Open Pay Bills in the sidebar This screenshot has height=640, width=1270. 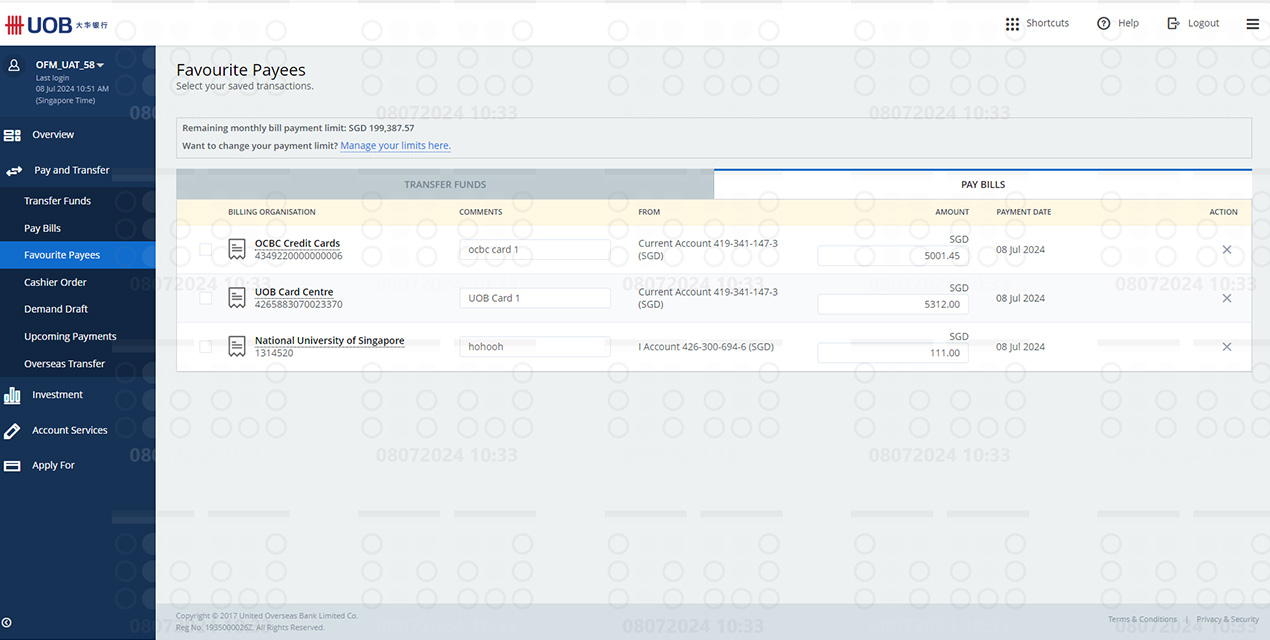pyautogui.click(x=42, y=229)
